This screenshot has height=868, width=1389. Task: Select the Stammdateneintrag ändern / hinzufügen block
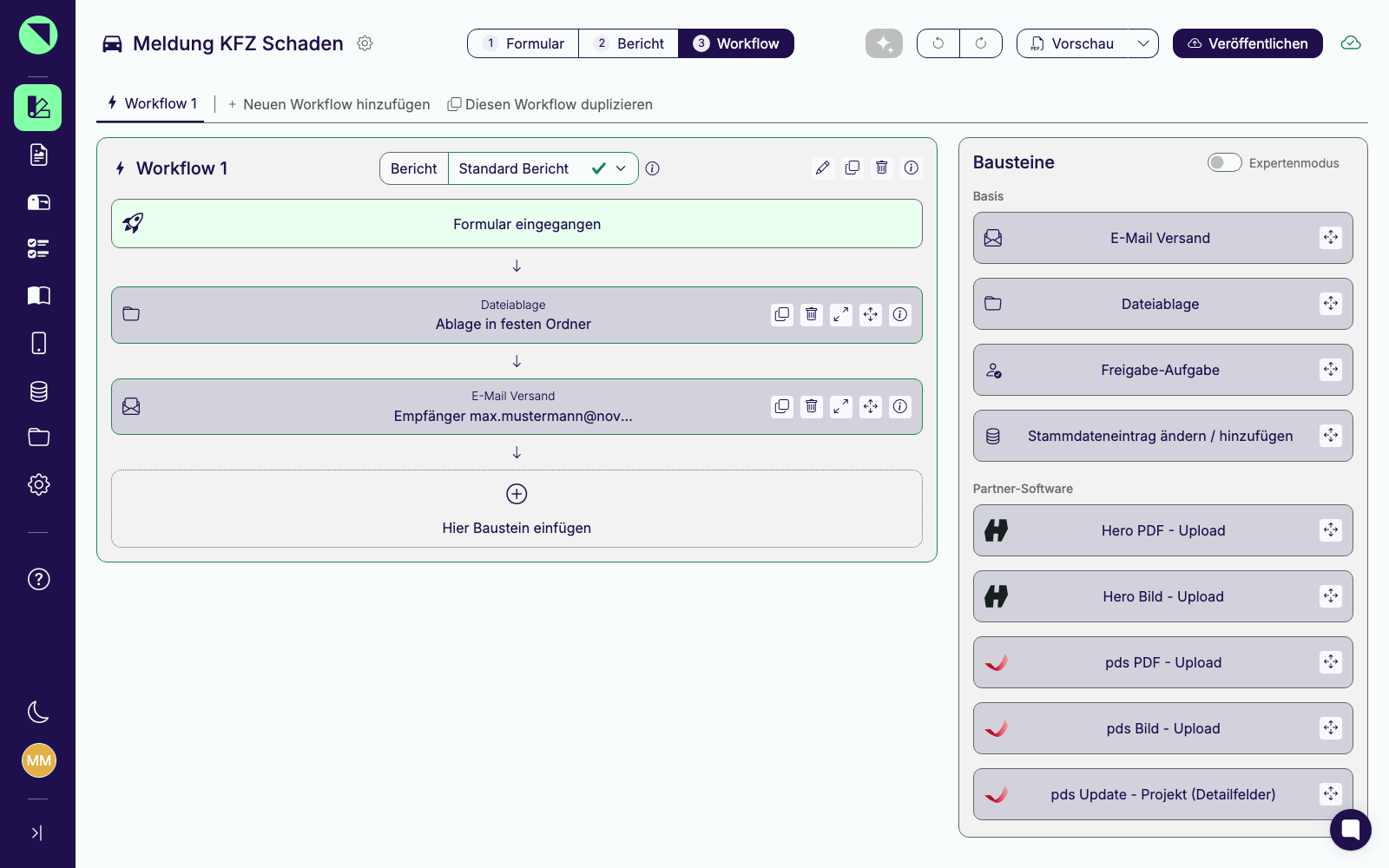tap(1163, 436)
